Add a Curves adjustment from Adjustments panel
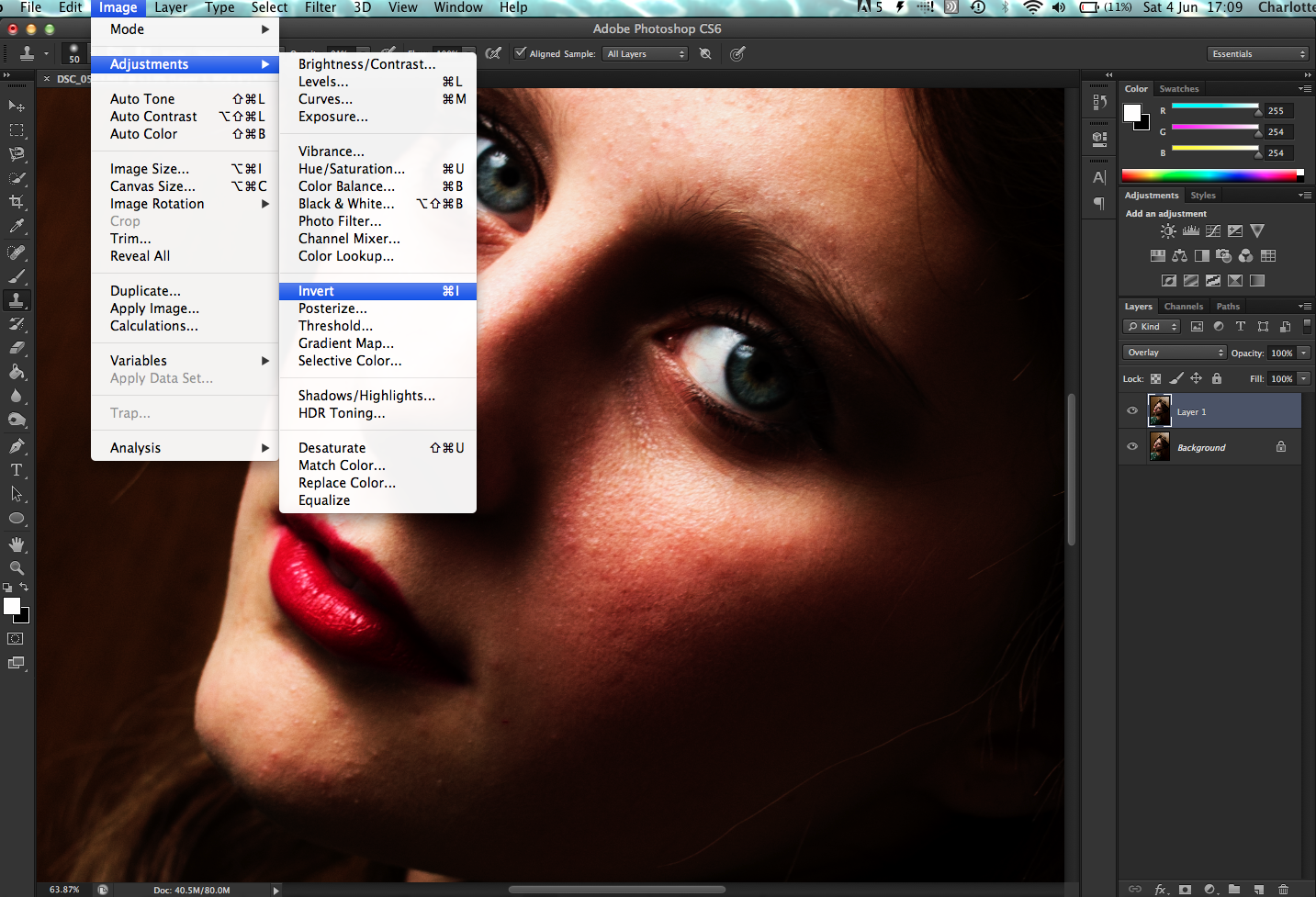Viewport: 1316px width, 897px height. (x=1213, y=231)
